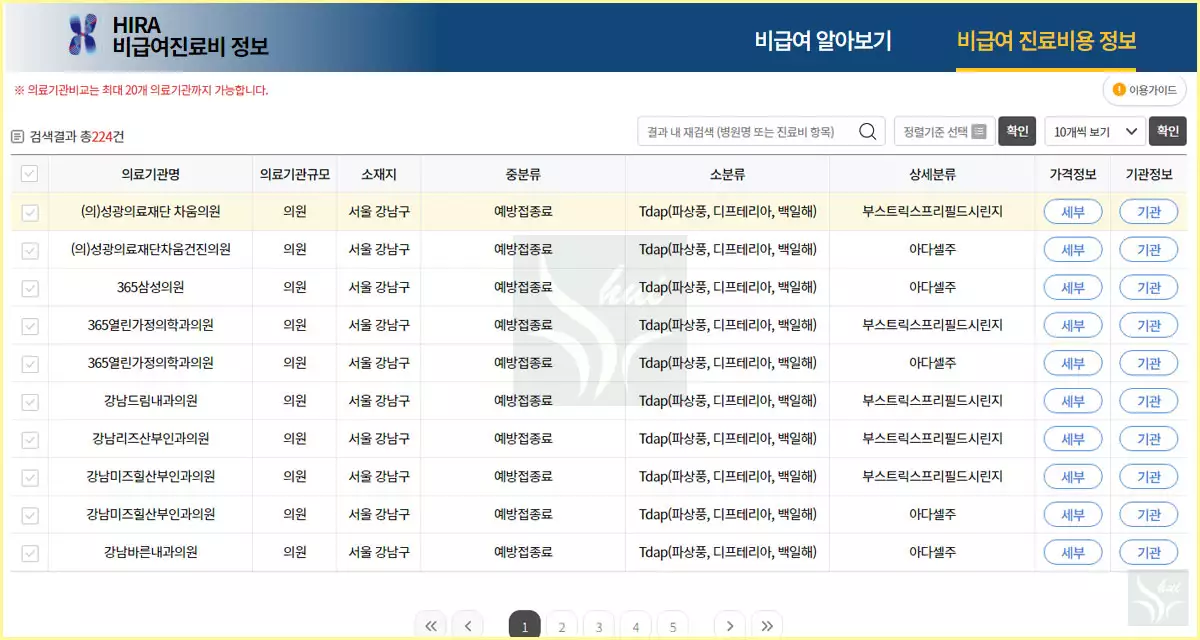Viewport: 1200px width, 640px height.
Task: Click 기관 for 강남바른내과의원
Action: pyautogui.click(x=1148, y=553)
